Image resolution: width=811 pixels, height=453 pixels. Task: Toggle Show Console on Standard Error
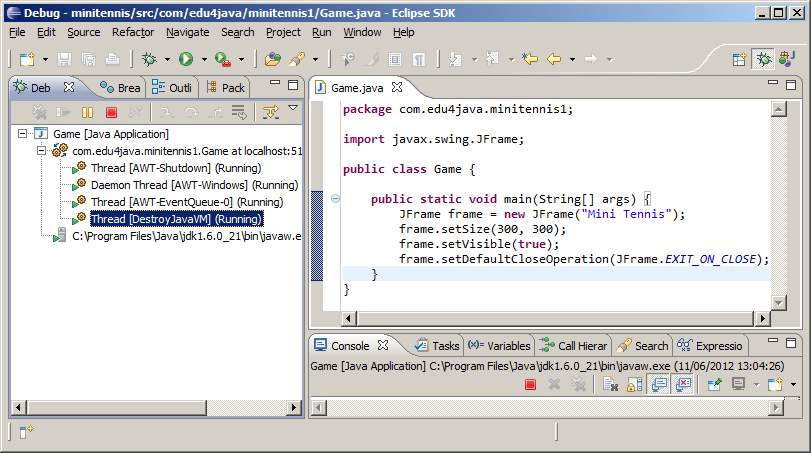pos(684,384)
